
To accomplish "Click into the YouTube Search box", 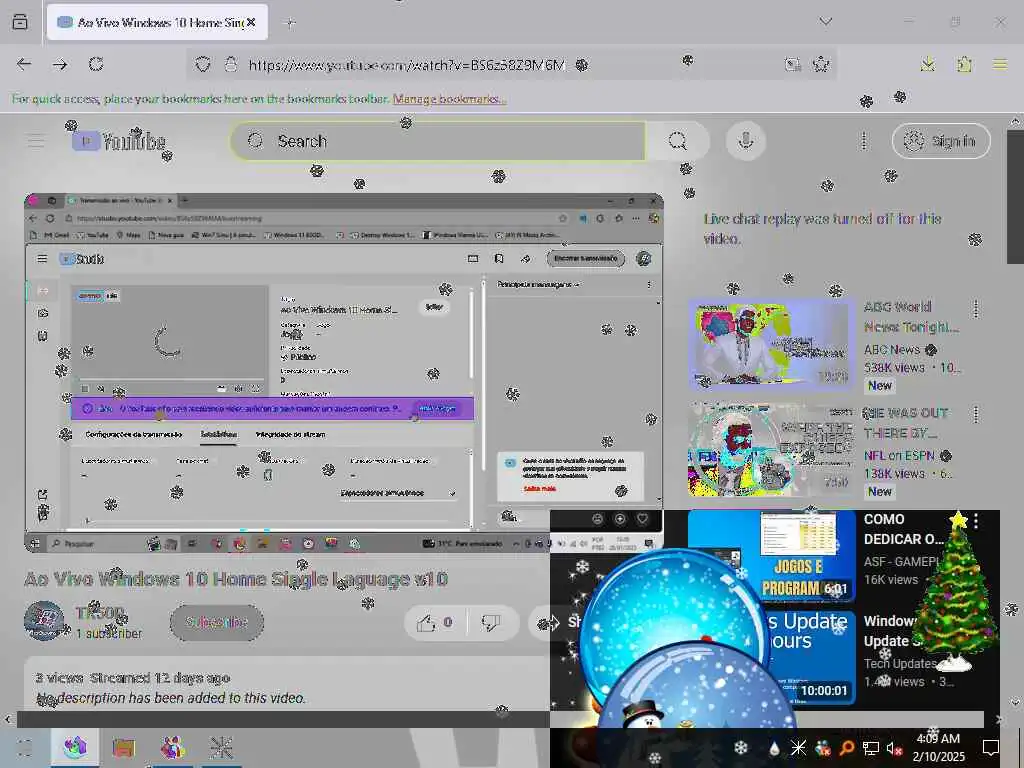I will point(438,141).
